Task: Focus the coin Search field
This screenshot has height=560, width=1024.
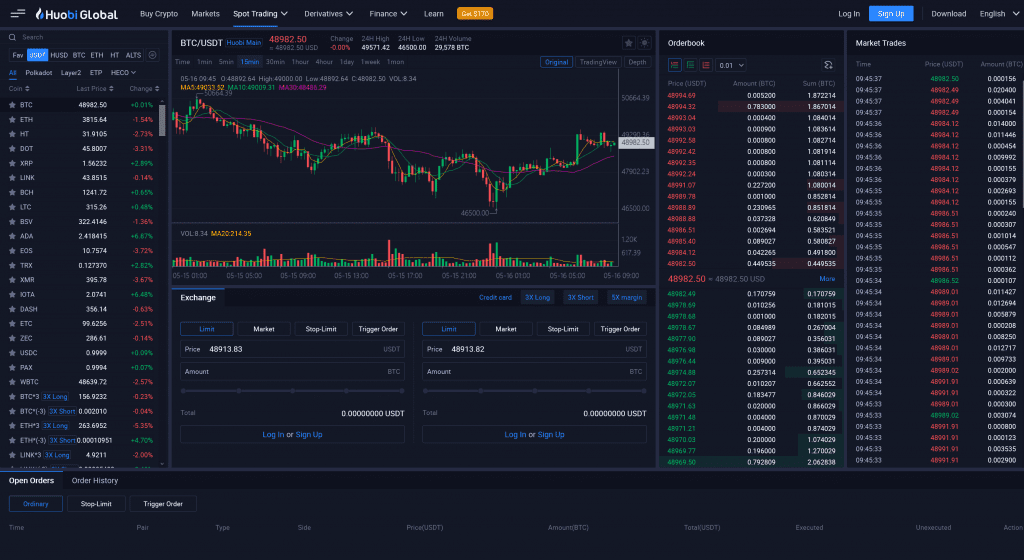Action: pos(85,37)
